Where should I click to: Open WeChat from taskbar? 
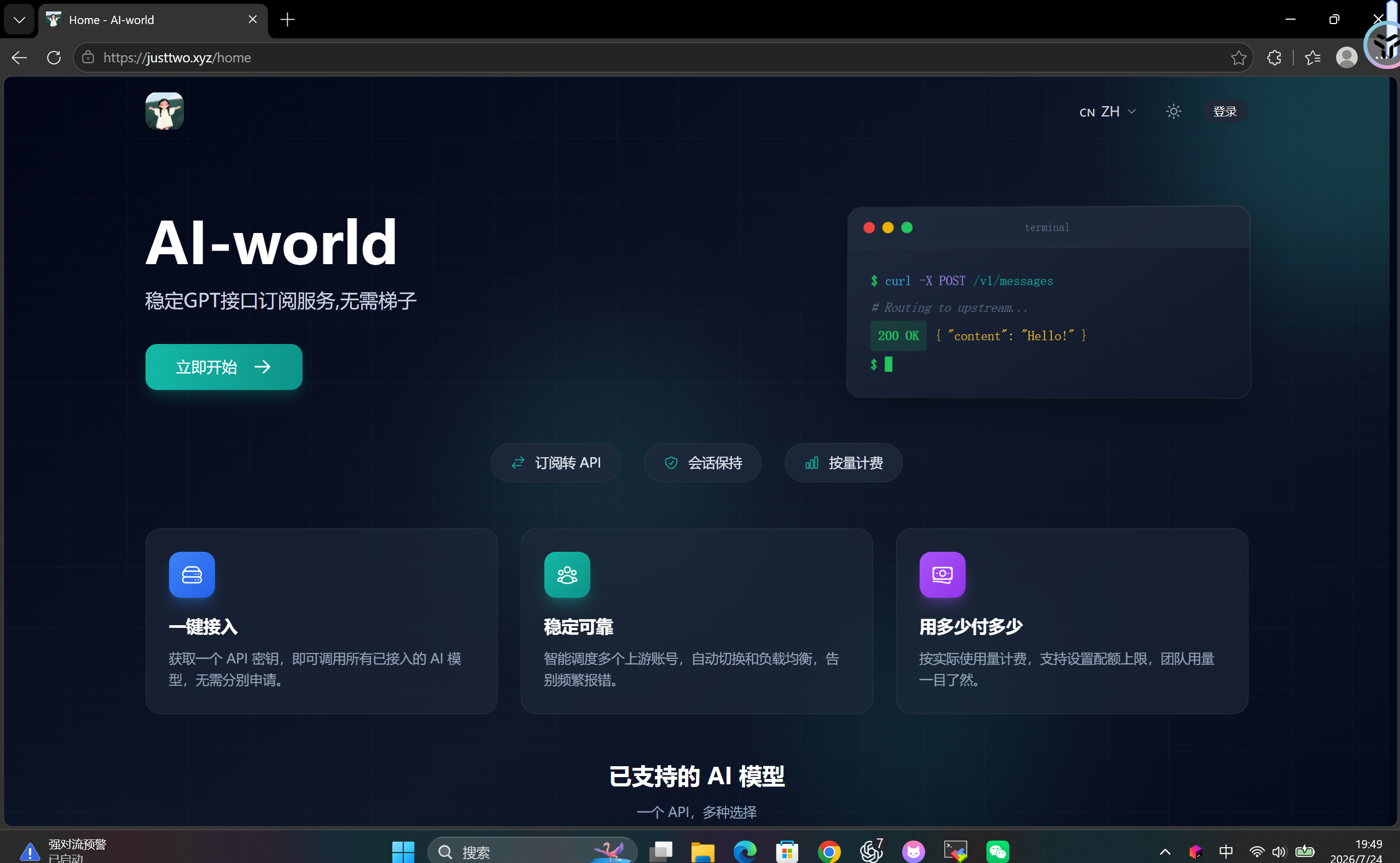click(x=997, y=852)
